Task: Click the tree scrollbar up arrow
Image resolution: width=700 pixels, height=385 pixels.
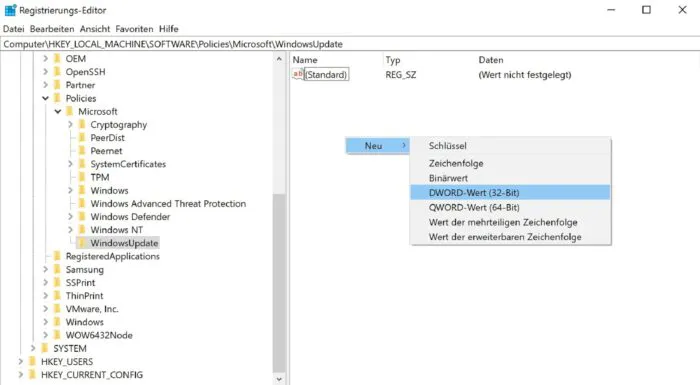Action: coord(279,59)
